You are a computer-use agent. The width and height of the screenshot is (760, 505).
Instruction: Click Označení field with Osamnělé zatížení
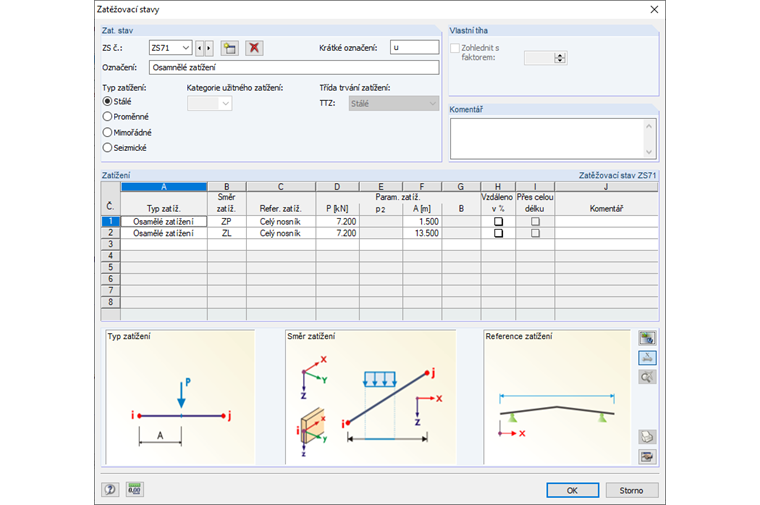pos(294,67)
